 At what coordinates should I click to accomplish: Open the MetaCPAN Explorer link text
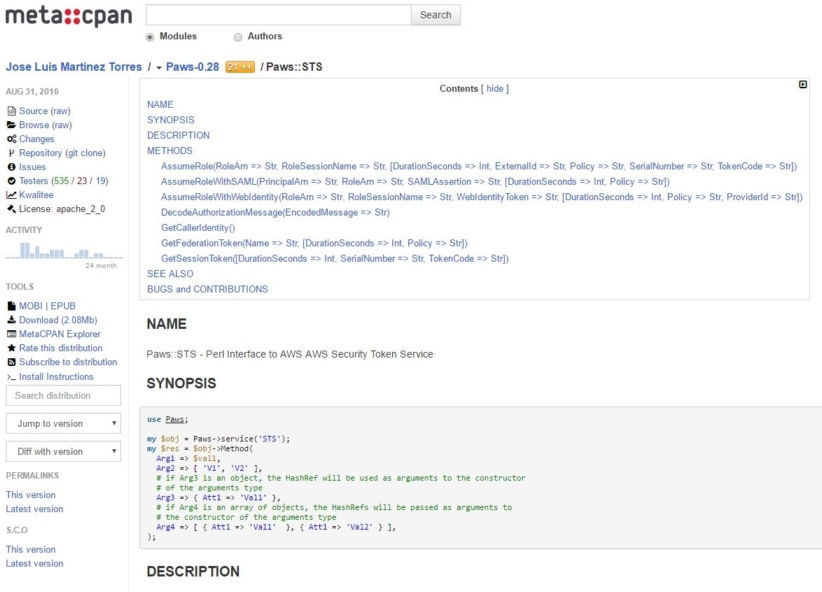click(x=60, y=334)
